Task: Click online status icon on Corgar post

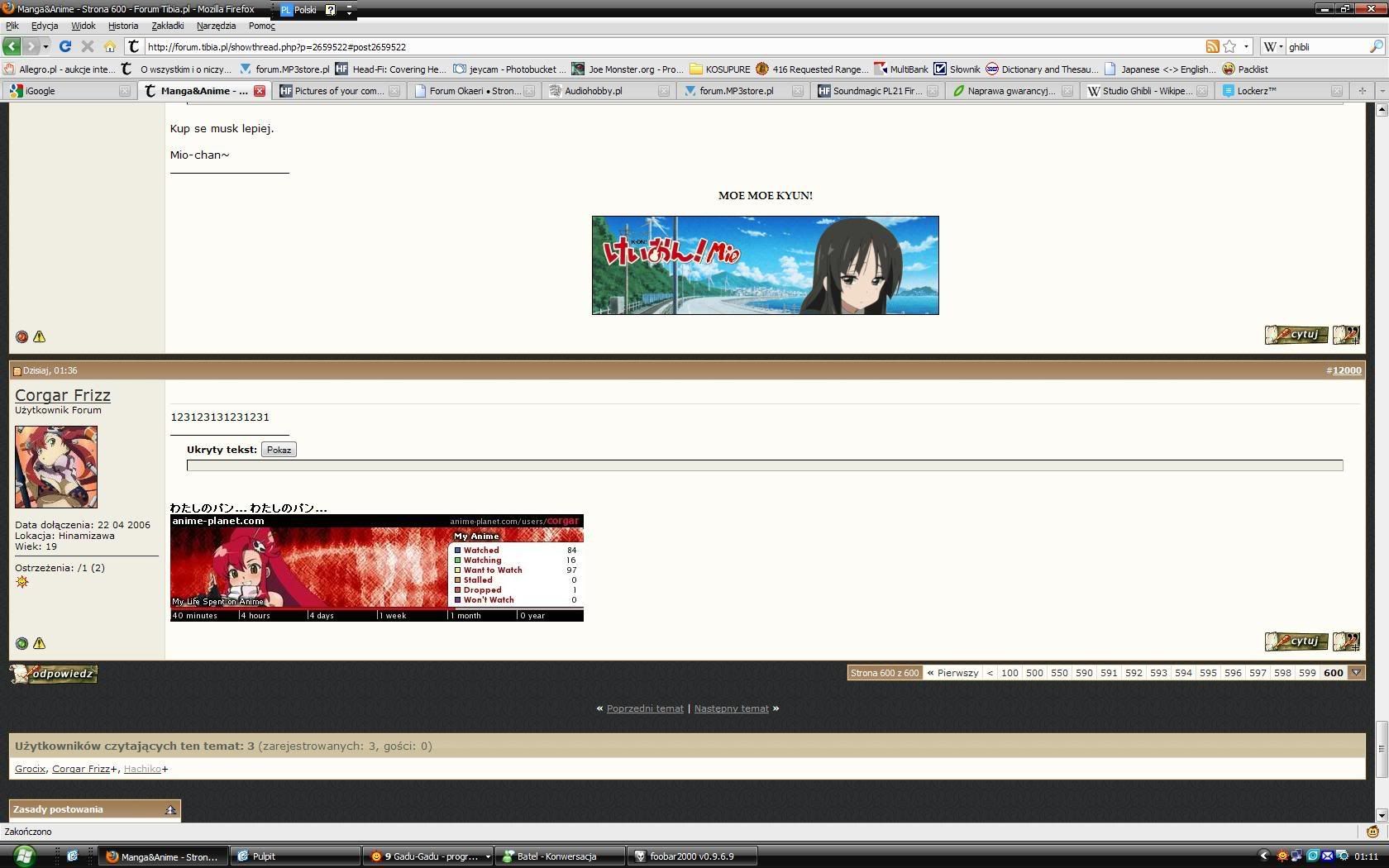Action: pyautogui.click(x=22, y=643)
